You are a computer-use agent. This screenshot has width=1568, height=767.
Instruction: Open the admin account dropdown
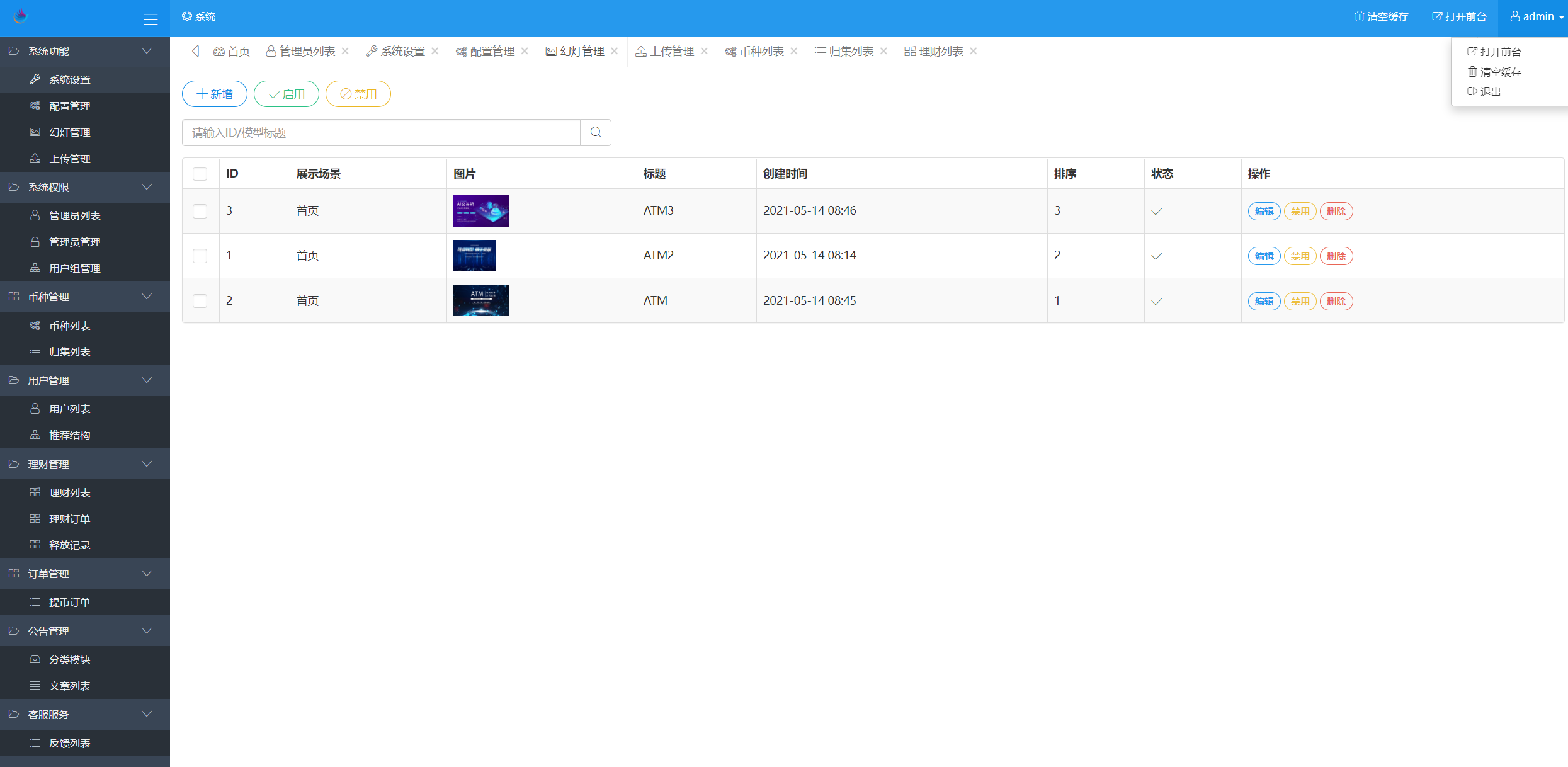pos(1535,16)
